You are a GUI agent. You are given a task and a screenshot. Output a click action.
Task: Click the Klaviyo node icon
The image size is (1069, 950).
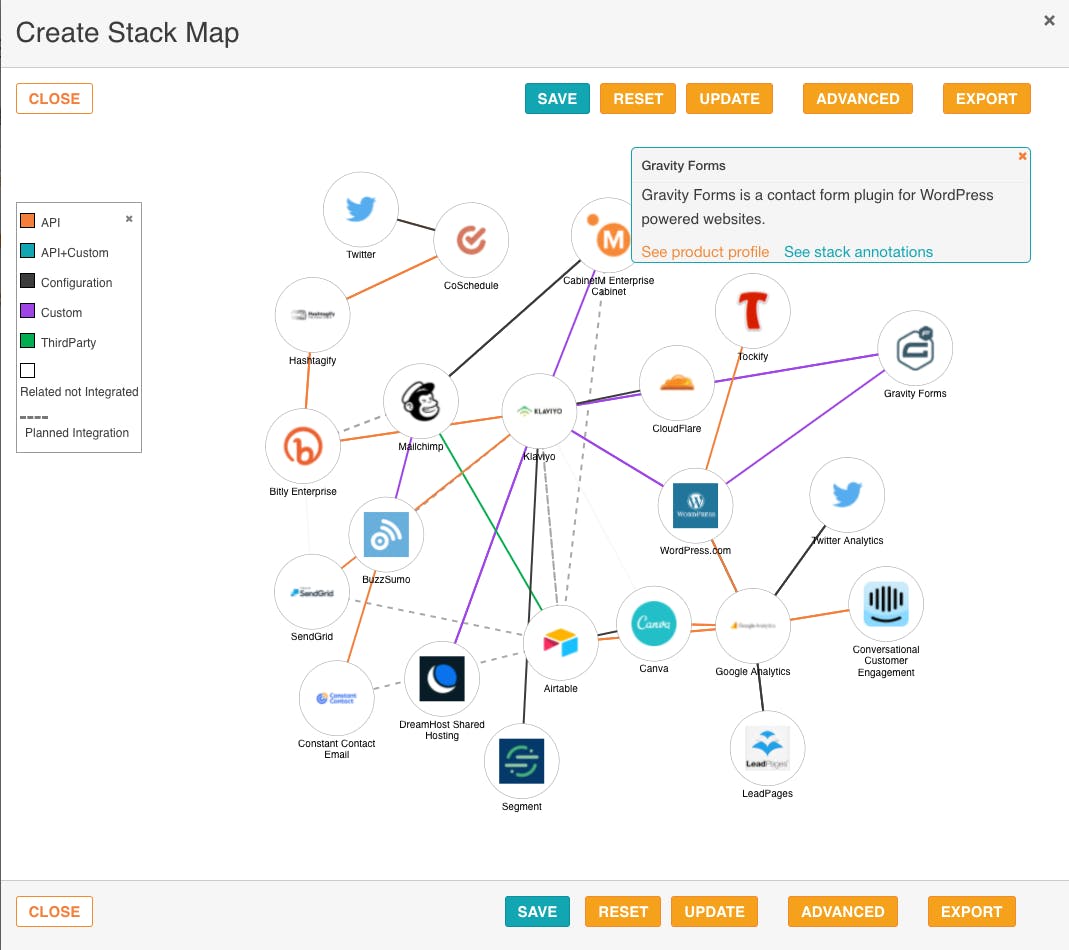click(539, 411)
